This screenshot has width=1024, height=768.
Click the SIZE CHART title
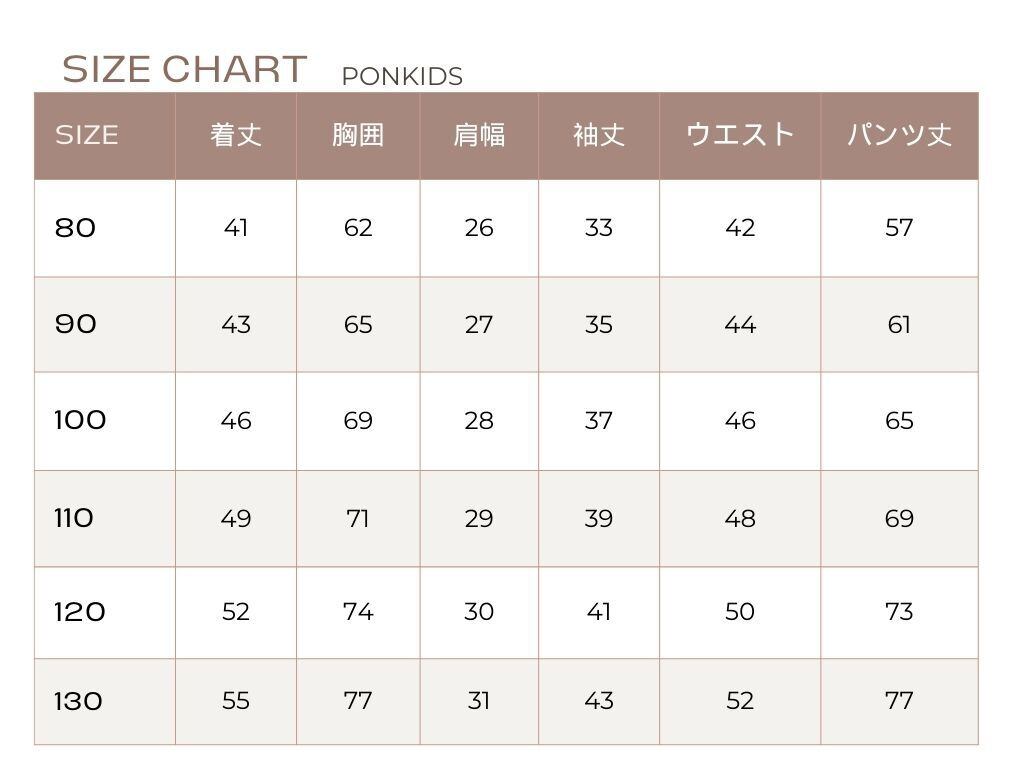184,70
